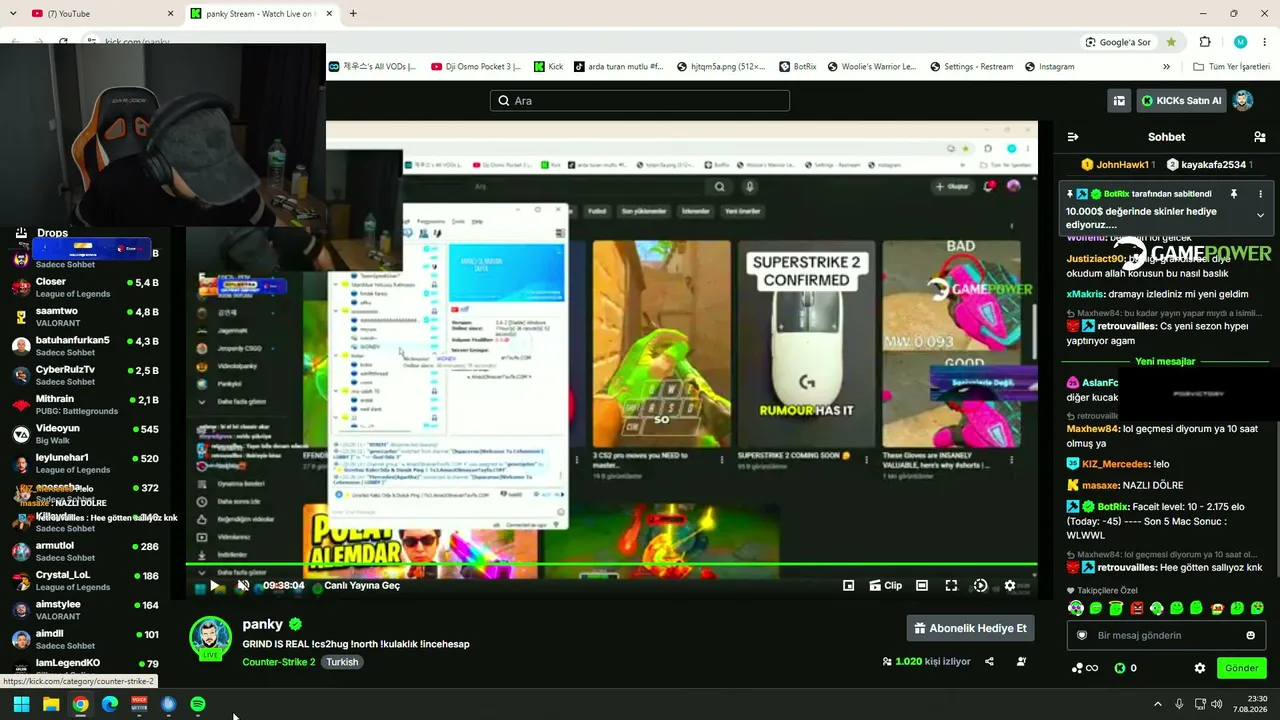1280x720 pixels.
Task: Open the Closer recommended channel
Action: click(85, 288)
